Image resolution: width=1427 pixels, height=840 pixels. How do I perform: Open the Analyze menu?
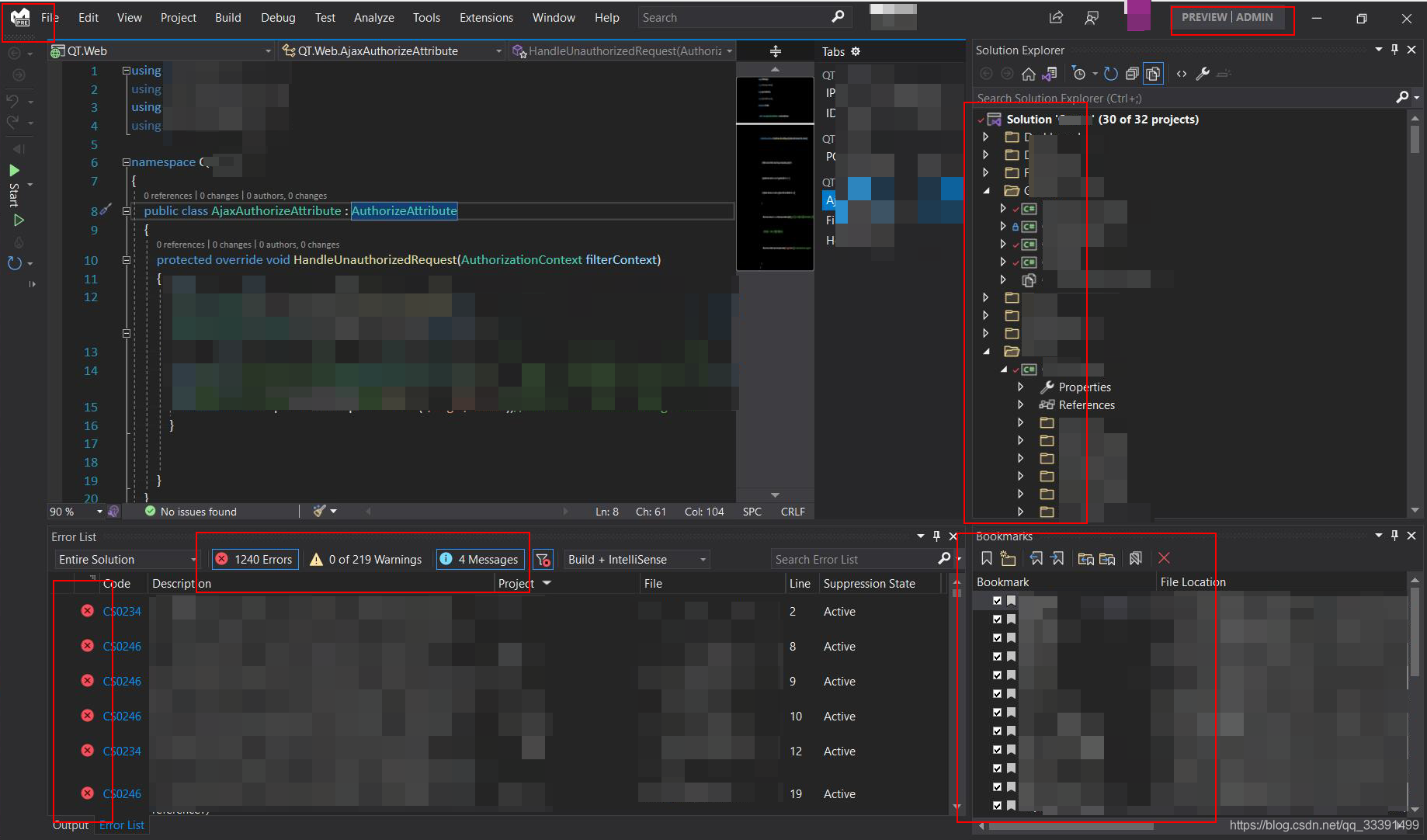coord(373,17)
